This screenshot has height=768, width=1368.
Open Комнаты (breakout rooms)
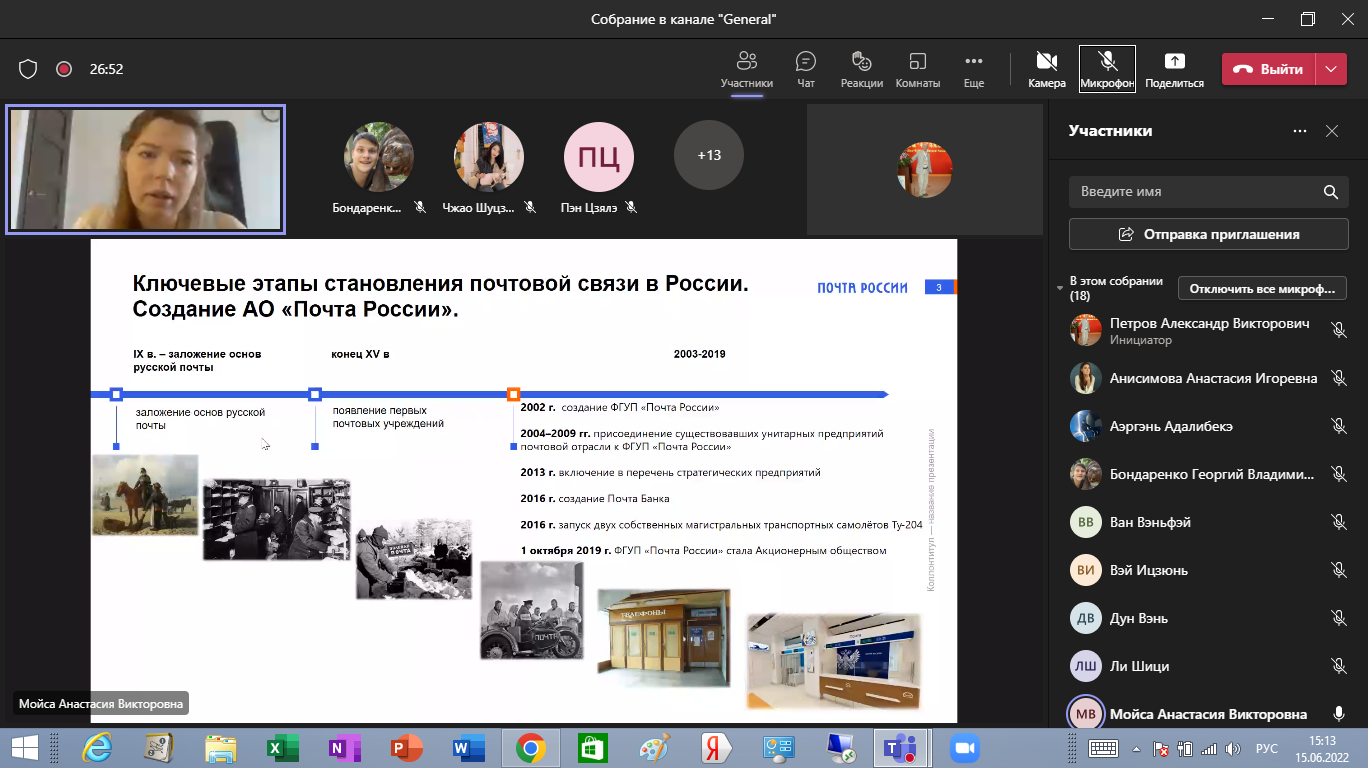click(917, 69)
